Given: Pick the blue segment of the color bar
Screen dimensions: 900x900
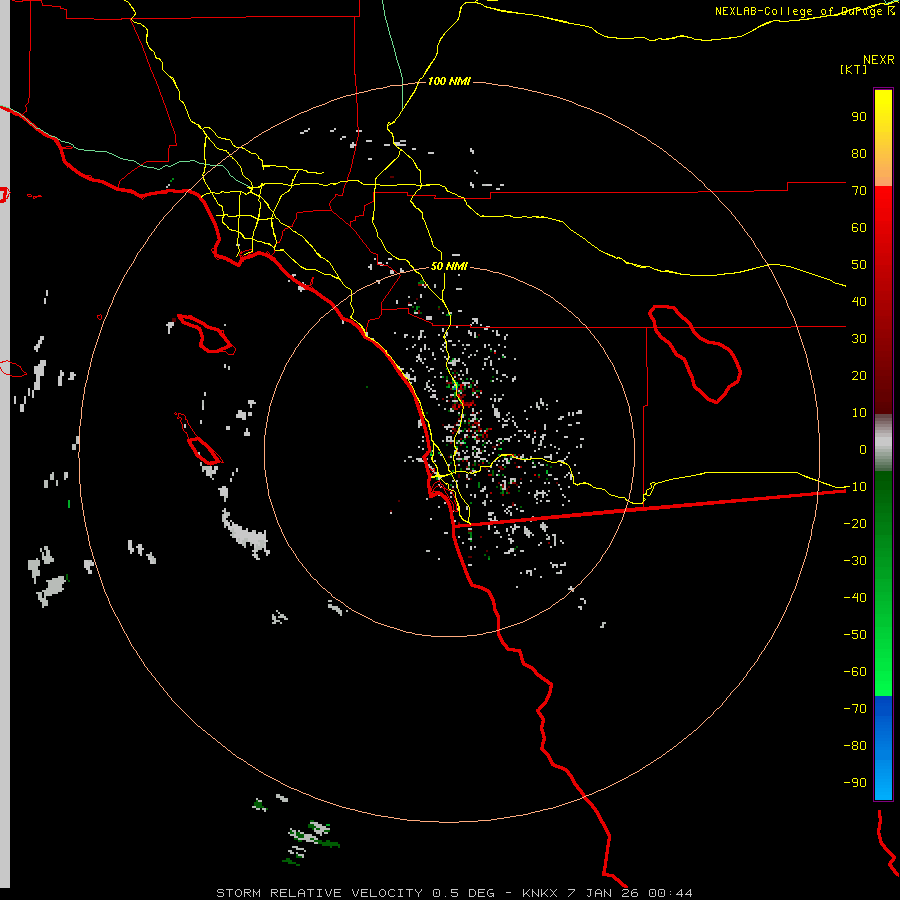Looking at the screenshot, I should [x=883, y=747].
